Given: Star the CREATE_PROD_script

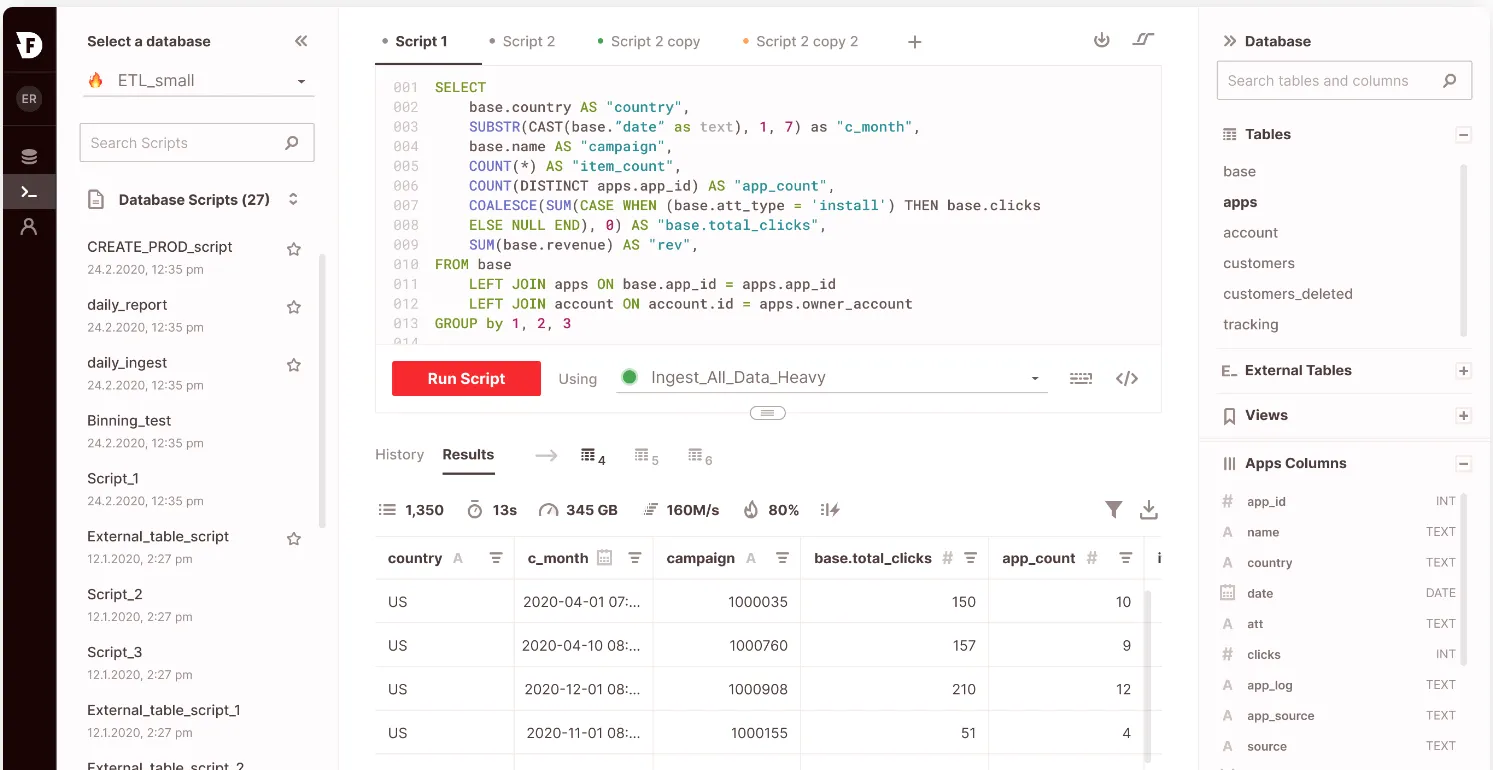Looking at the screenshot, I should (x=294, y=249).
